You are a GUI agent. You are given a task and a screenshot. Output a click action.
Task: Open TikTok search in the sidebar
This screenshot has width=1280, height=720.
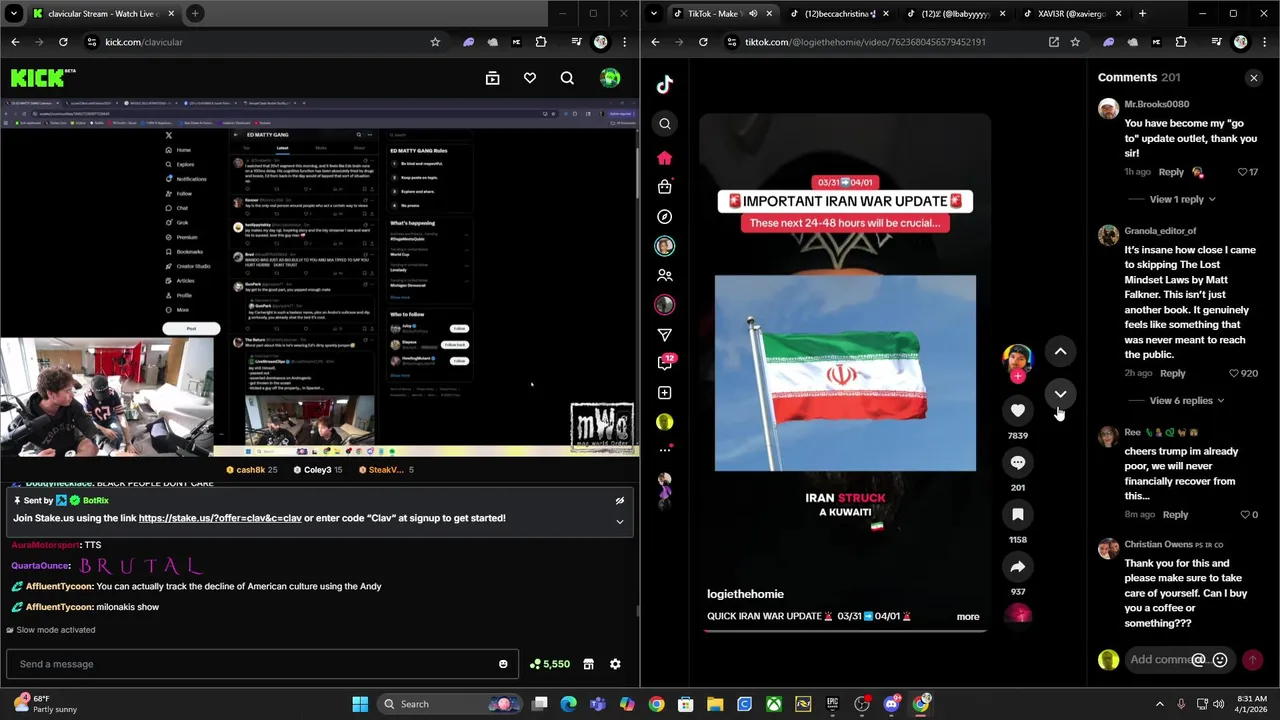tap(665, 124)
